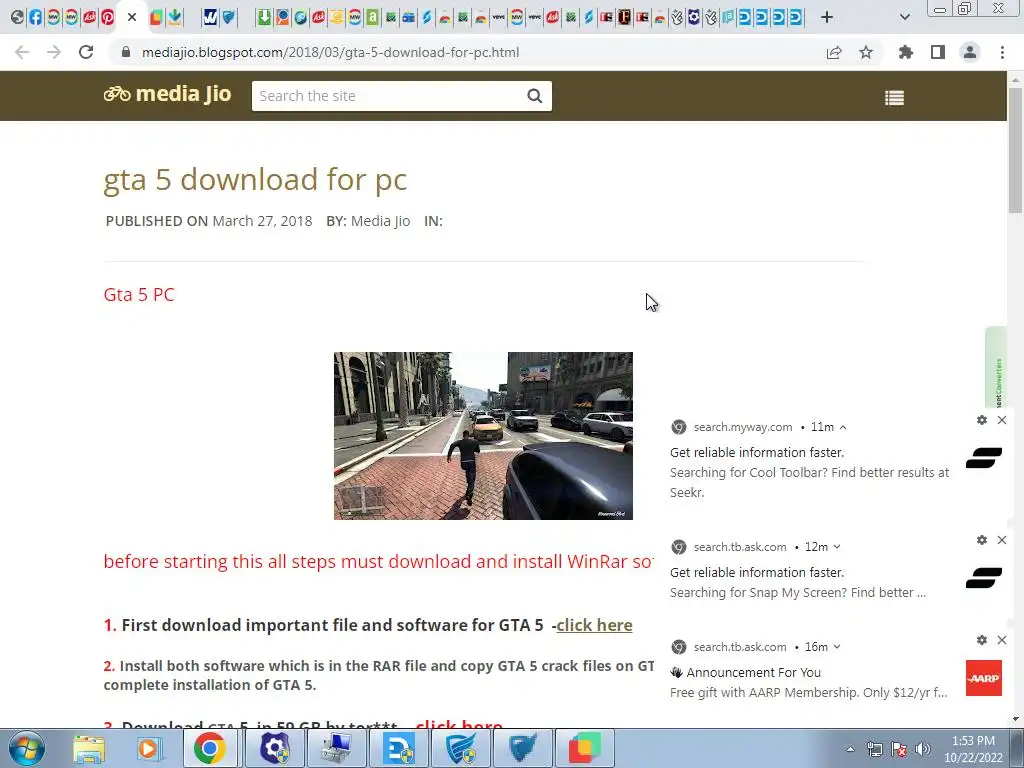
Task: Open the network tray icon
Action: coord(874,749)
